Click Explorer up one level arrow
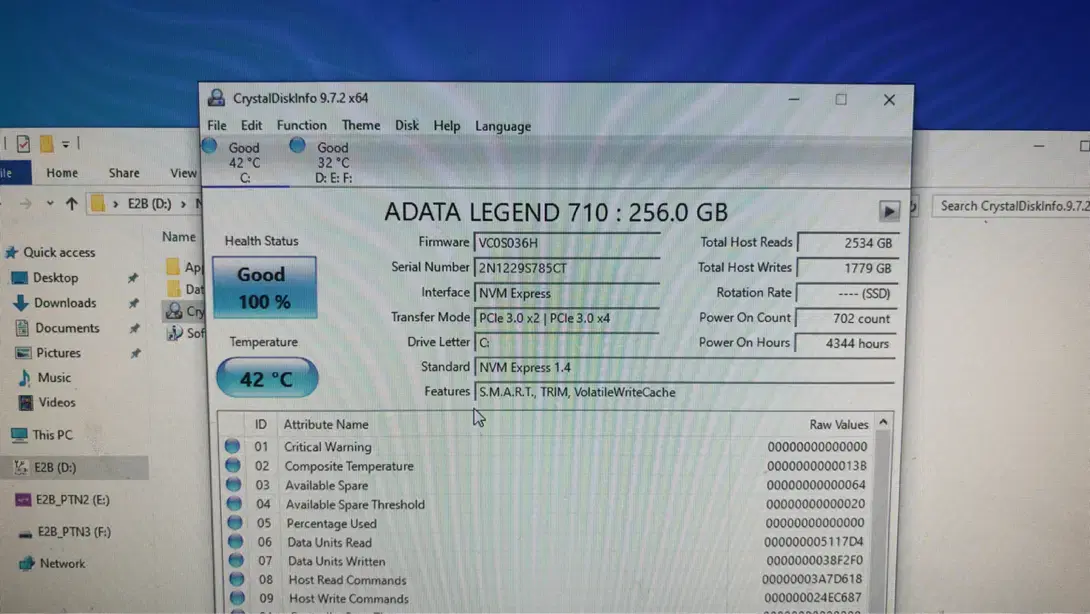Viewport: 1090px width, 614px height. point(71,204)
